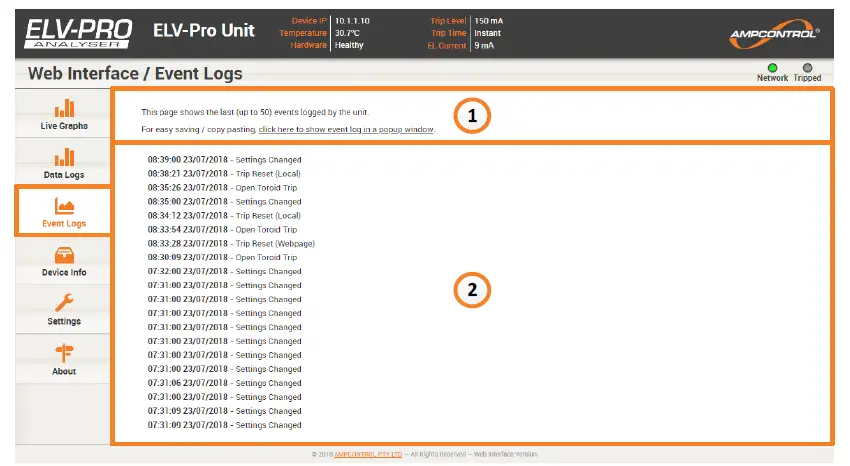Viewport: 850px width, 466px height.
Task: Select the 07:32:00 Settings Changed entry
Action: (224, 271)
